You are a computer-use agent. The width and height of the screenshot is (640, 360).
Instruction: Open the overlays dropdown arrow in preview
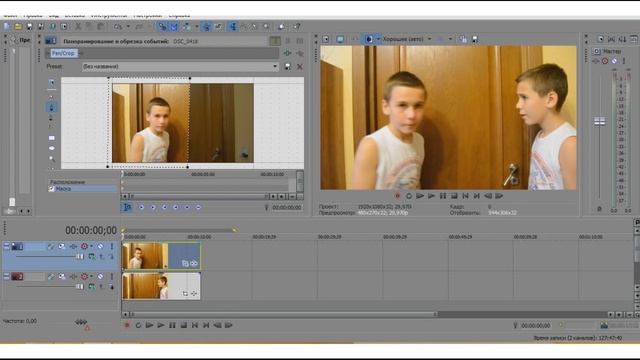(450, 39)
